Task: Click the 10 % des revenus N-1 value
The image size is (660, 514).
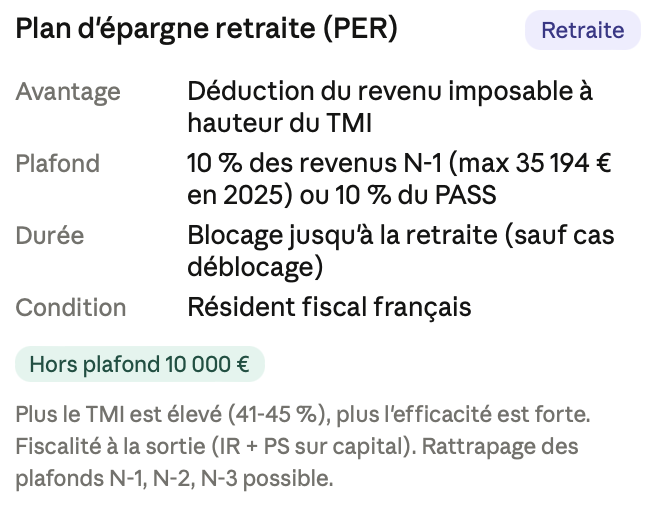Action: (315, 163)
